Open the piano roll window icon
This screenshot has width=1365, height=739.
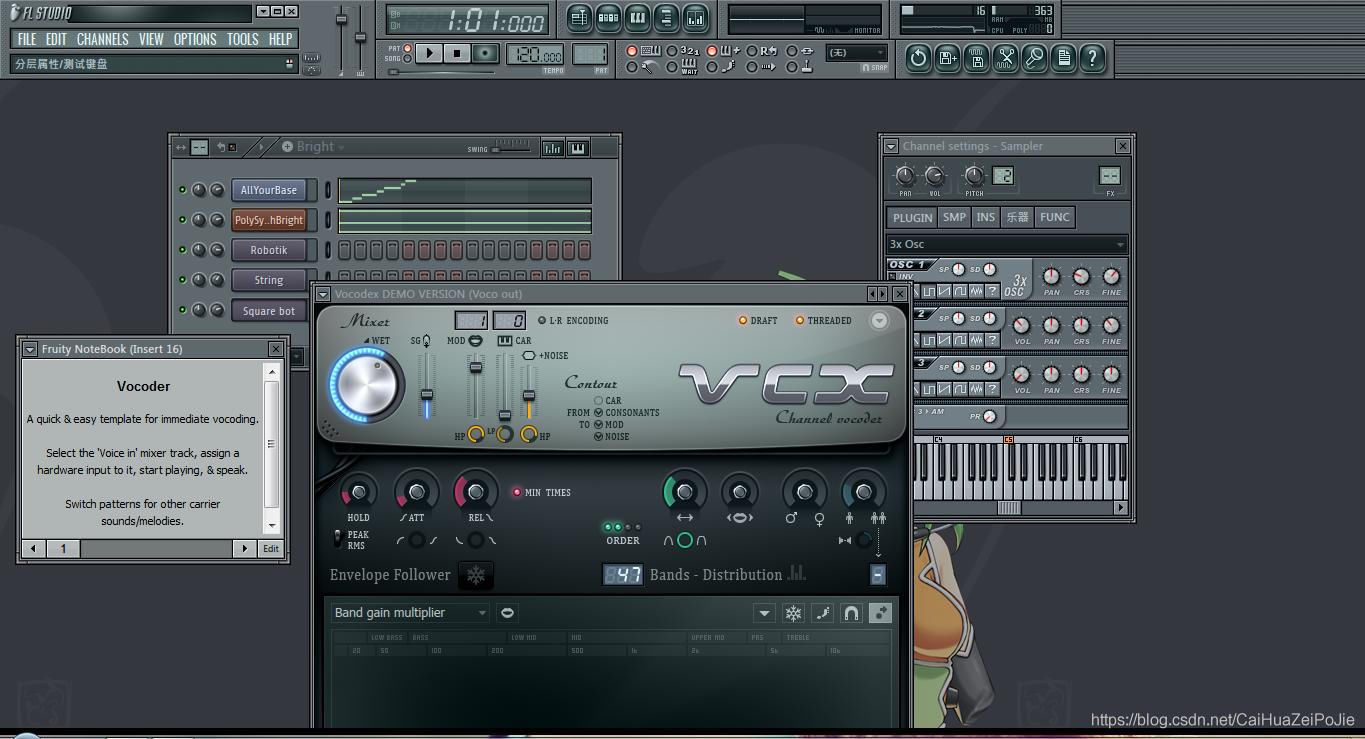click(637, 17)
